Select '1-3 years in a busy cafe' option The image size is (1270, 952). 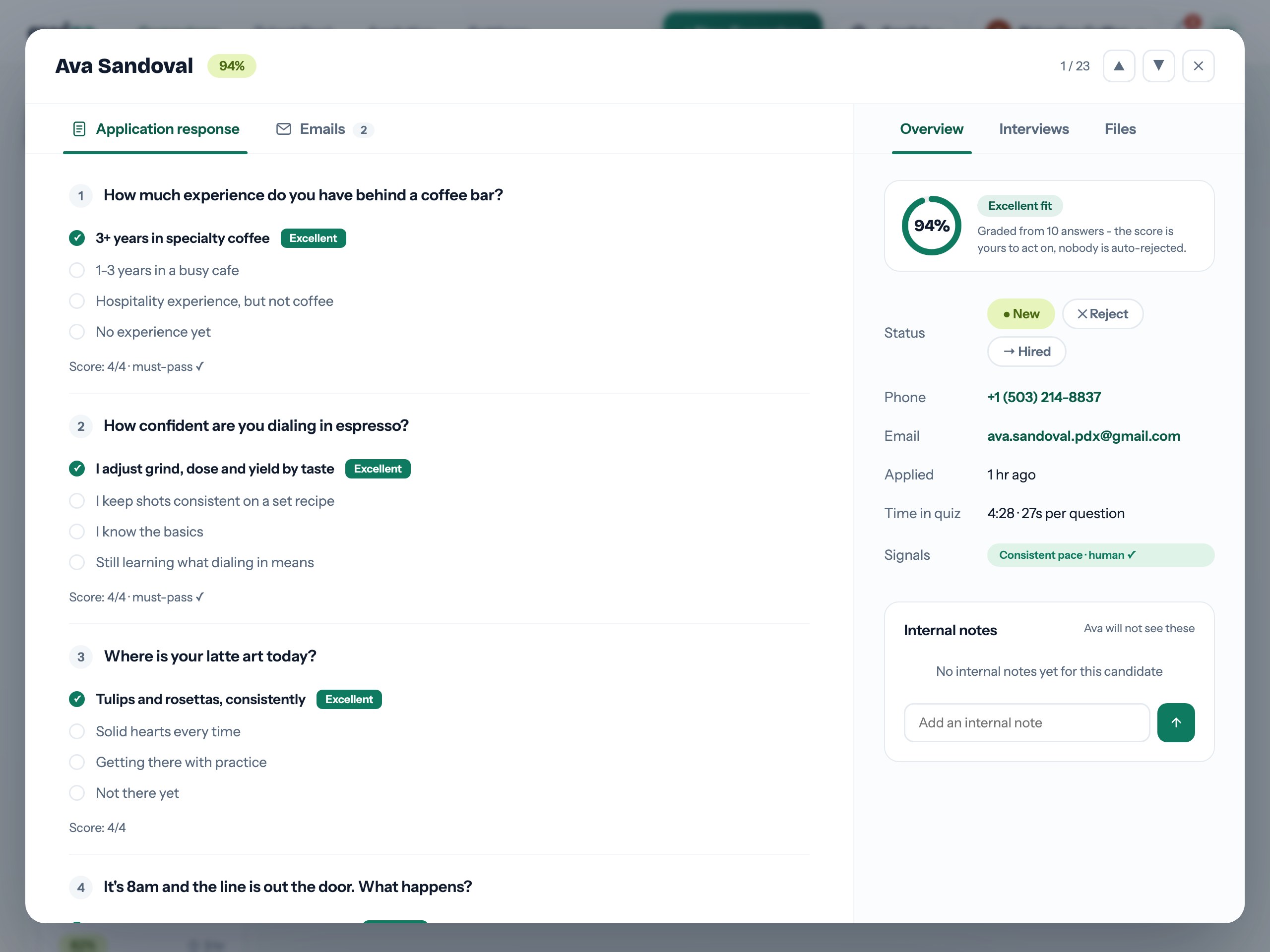(x=154, y=270)
